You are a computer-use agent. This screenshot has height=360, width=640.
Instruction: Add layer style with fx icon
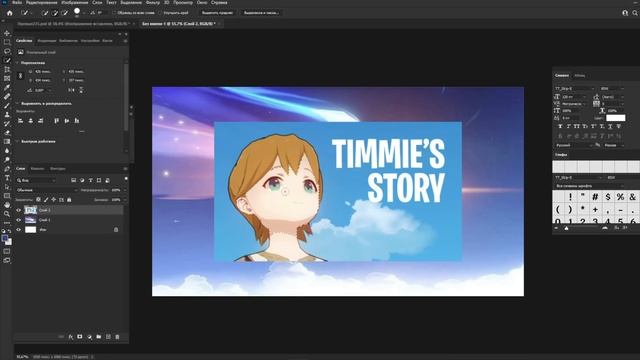point(71,337)
